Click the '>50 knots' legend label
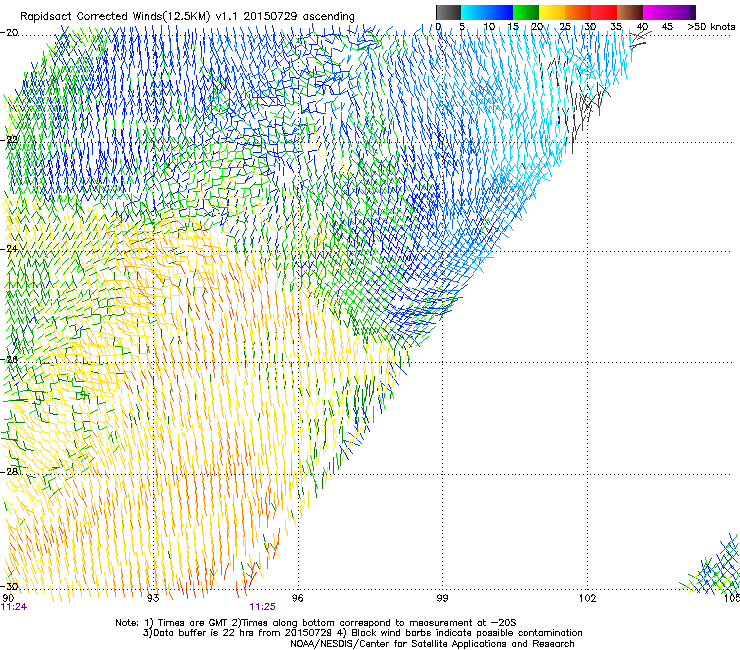This screenshot has width=740, height=650. point(711,27)
